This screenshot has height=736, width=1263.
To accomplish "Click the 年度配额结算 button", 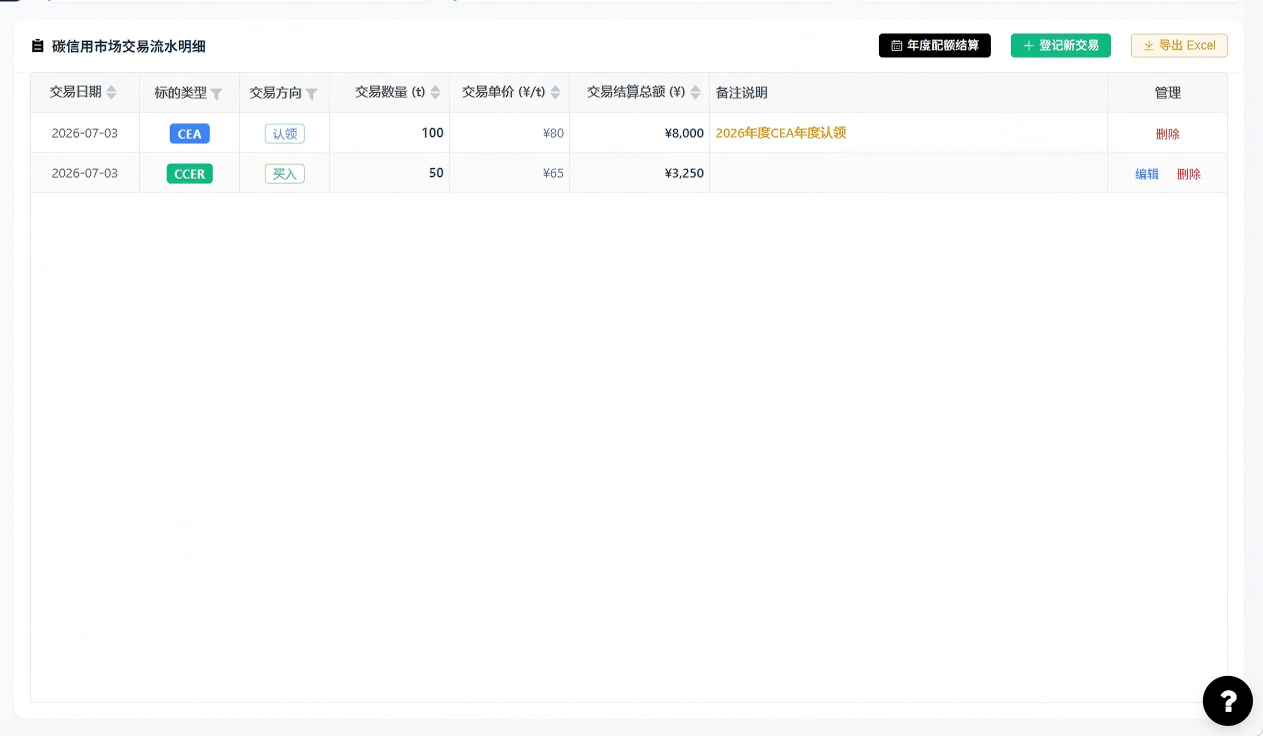I will pos(935,45).
